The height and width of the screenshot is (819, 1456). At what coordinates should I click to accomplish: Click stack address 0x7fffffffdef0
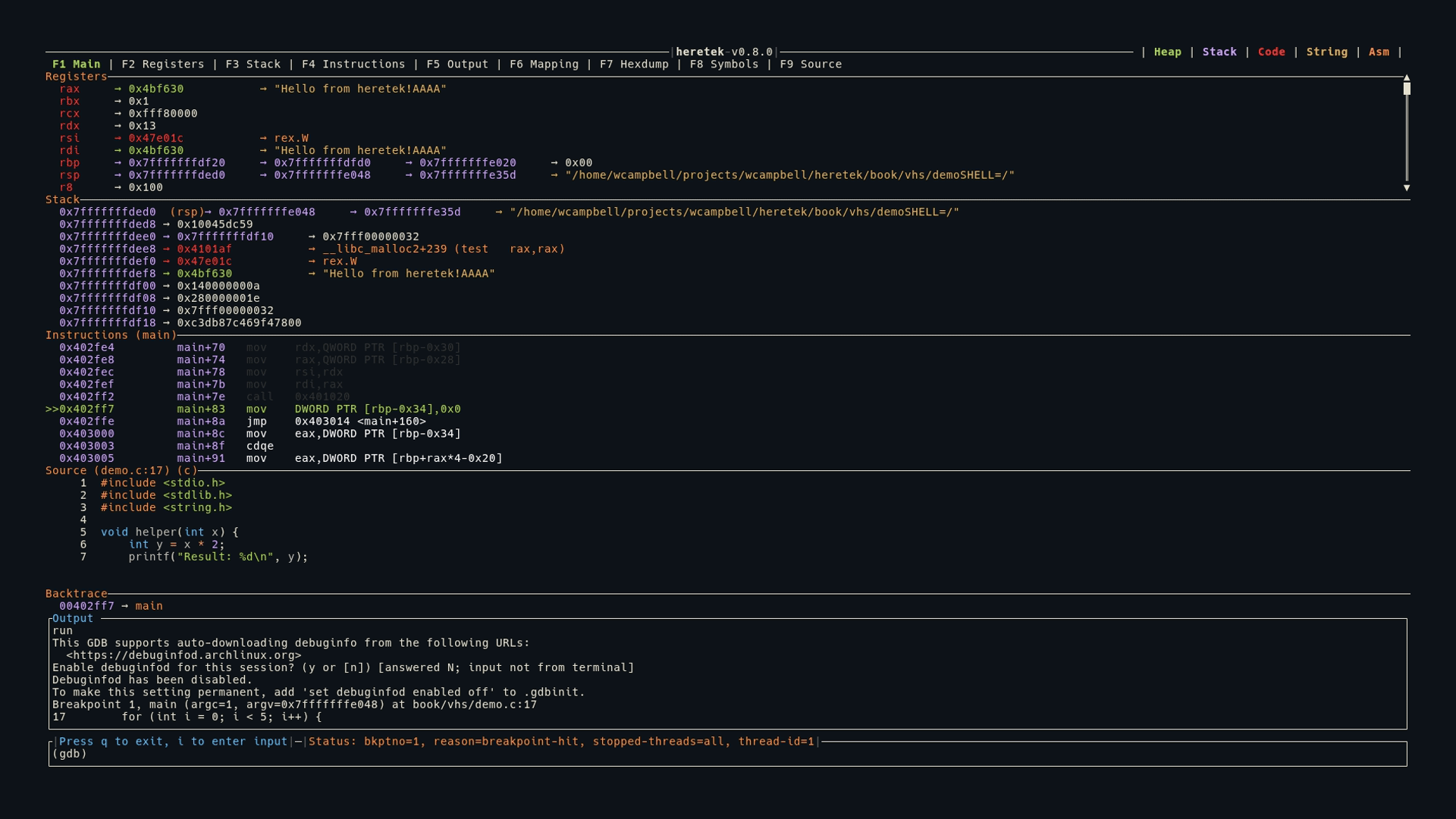[108, 262]
